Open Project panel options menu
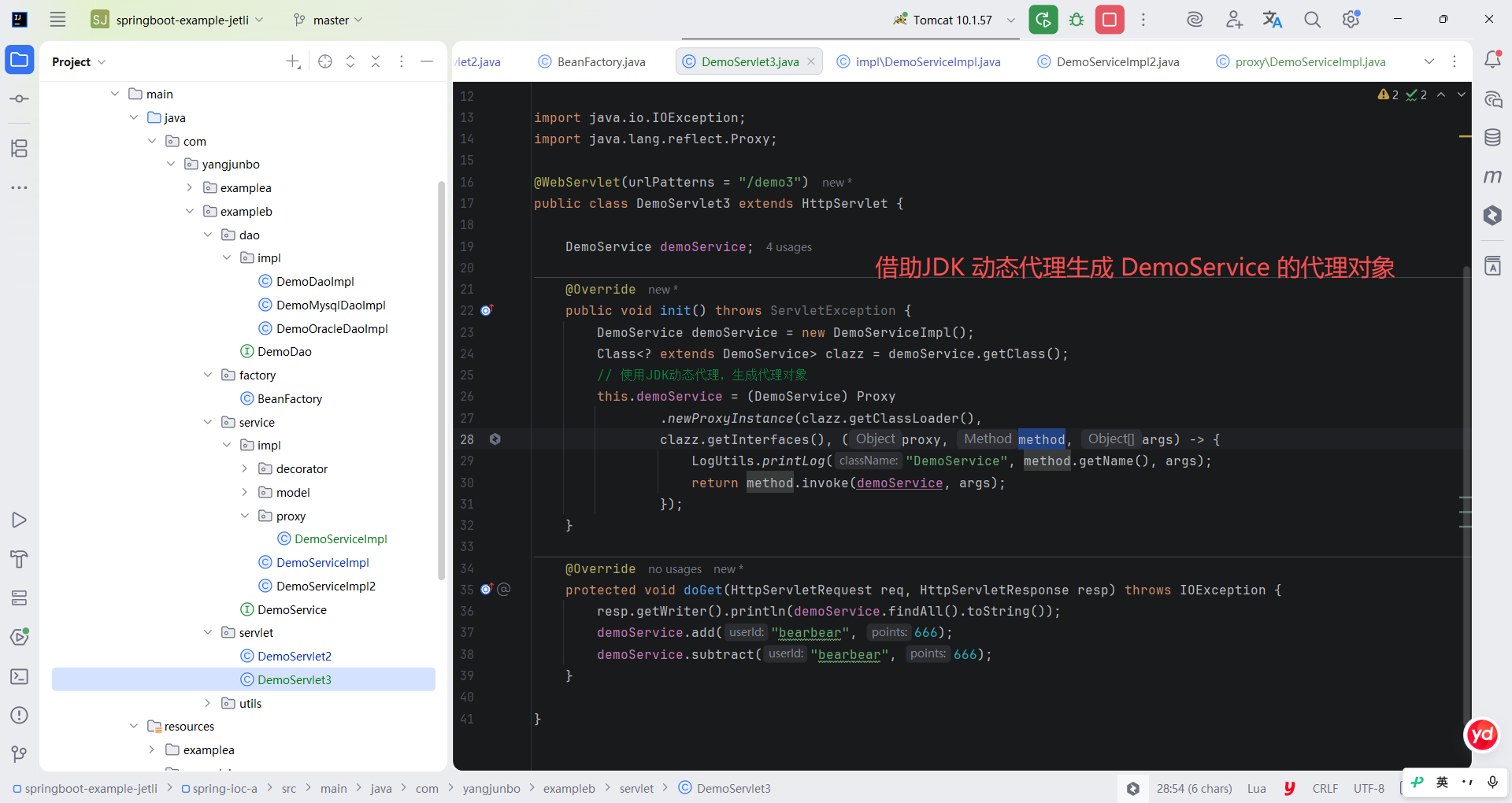Screen dimensions: 1512x803 click(402, 61)
